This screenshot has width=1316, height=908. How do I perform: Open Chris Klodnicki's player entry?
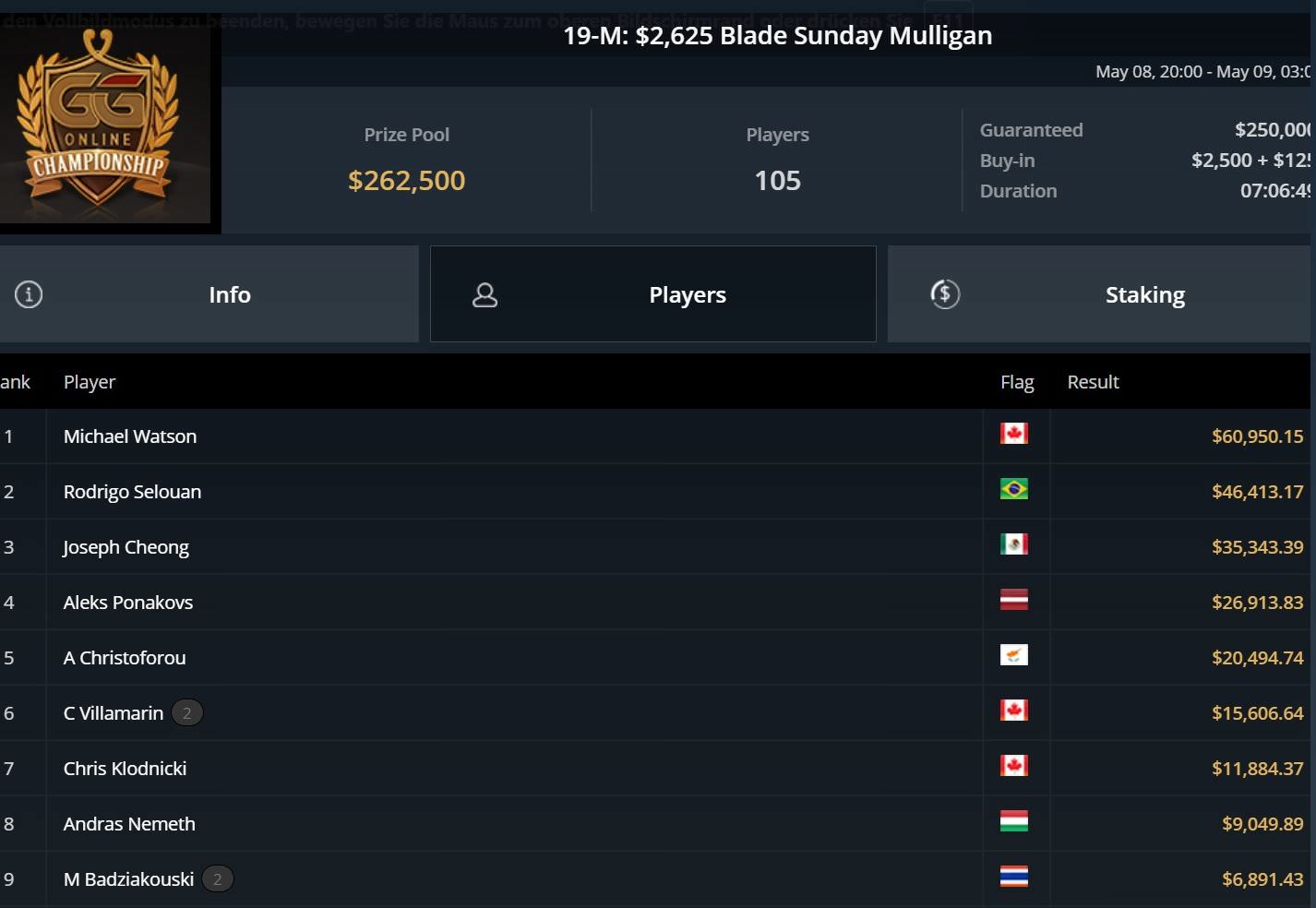[125, 769]
